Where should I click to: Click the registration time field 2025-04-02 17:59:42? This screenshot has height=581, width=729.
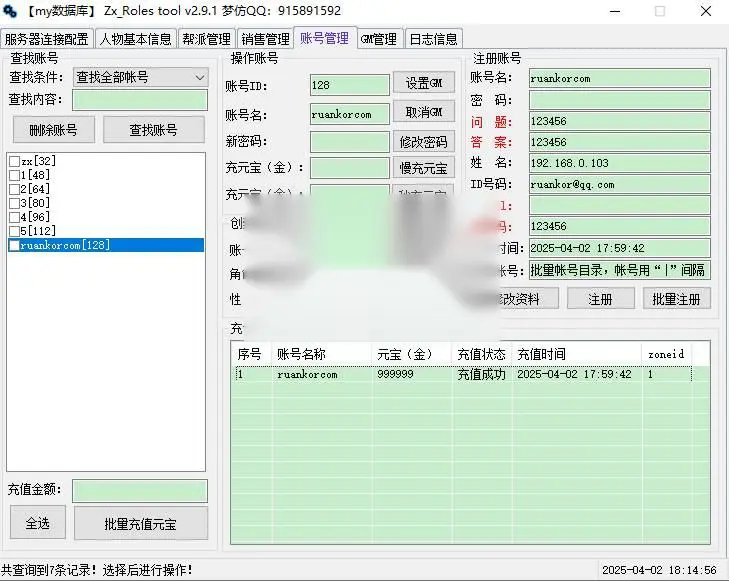point(620,248)
